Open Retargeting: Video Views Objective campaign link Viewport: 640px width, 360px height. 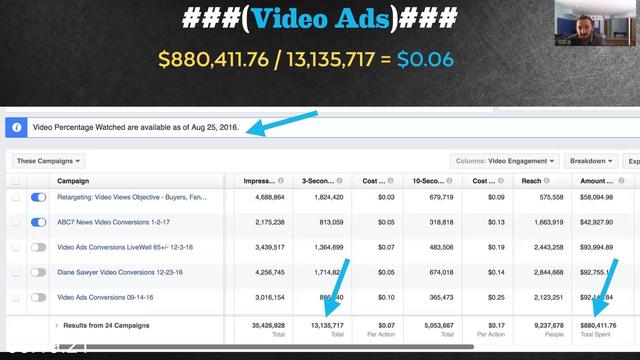coord(132,197)
